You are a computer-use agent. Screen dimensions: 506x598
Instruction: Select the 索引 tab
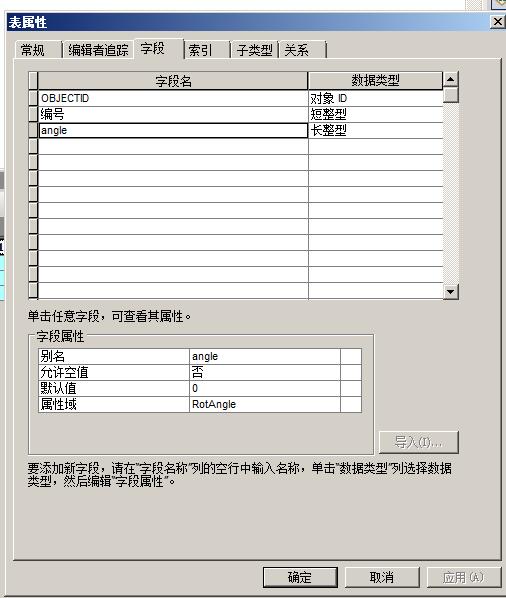click(x=207, y=50)
